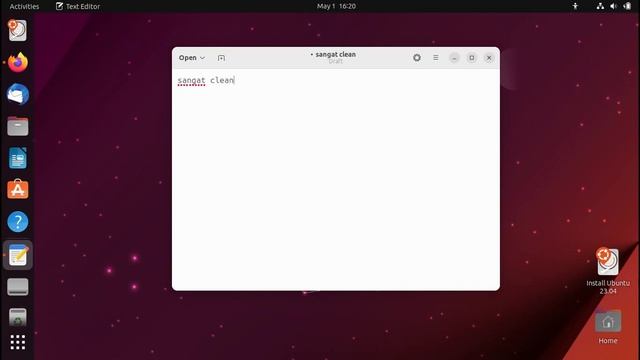
Task: Open the accessibility menu in the top bar
Action: point(575,6)
